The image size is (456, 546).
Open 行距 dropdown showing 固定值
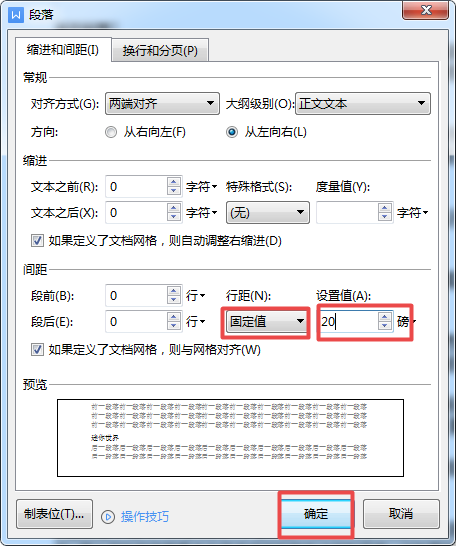(267, 321)
